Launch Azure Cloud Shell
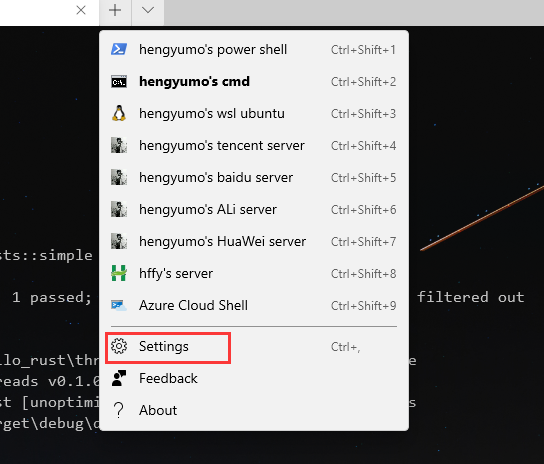The height and width of the screenshot is (464, 544). 254,305
